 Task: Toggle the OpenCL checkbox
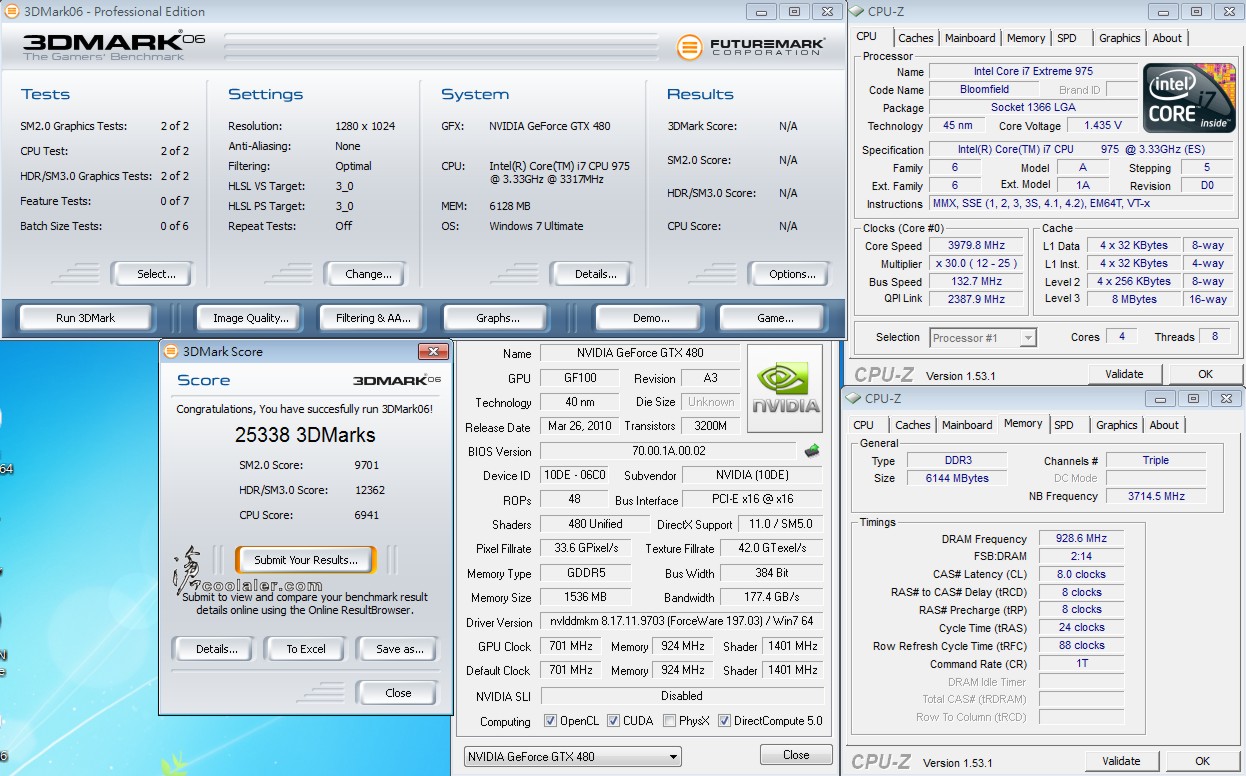click(550, 721)
